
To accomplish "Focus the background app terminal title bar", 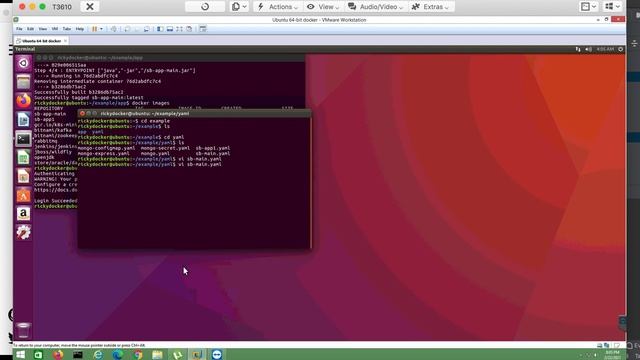I will point(169,58).
